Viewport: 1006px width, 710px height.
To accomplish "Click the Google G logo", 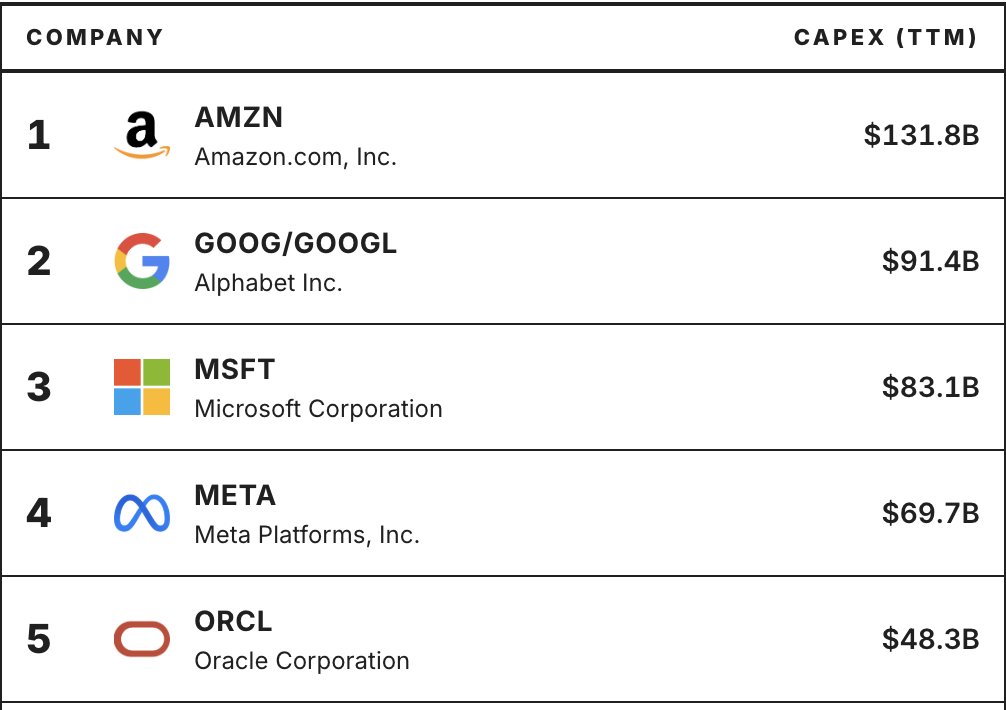I will pos(142,261).
